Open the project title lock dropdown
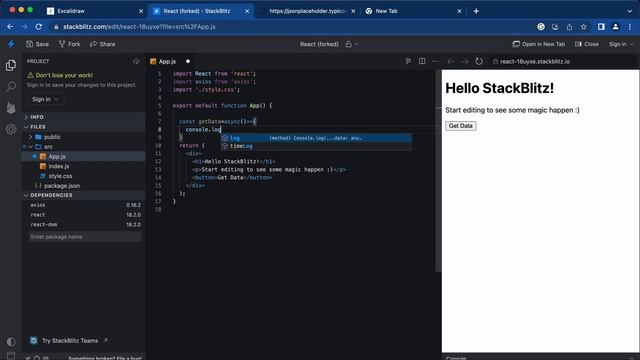Viewport: 640px width, 360px height. (x=351, y=44)
